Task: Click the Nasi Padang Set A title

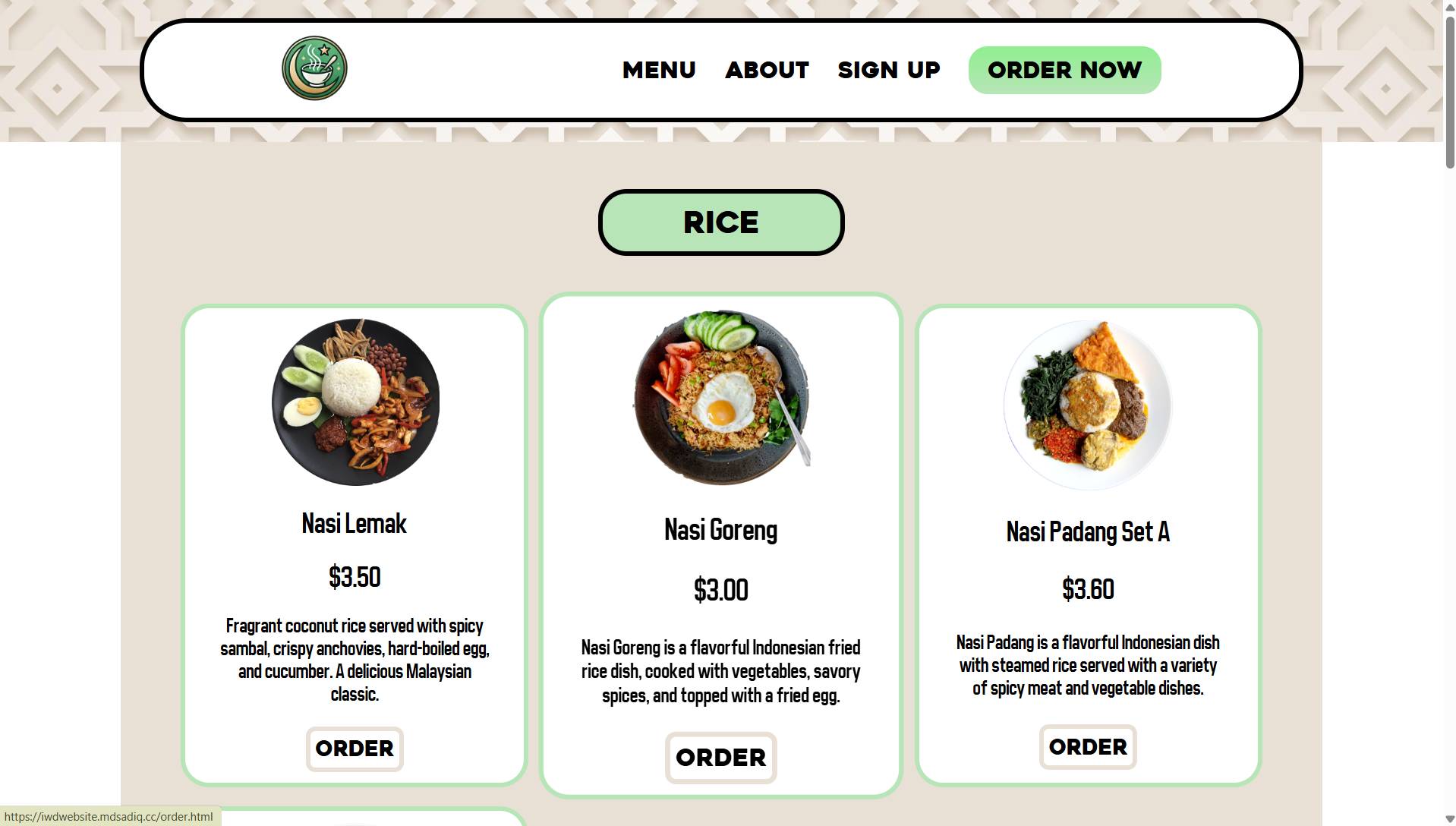Action: [x=1088, y=531]
